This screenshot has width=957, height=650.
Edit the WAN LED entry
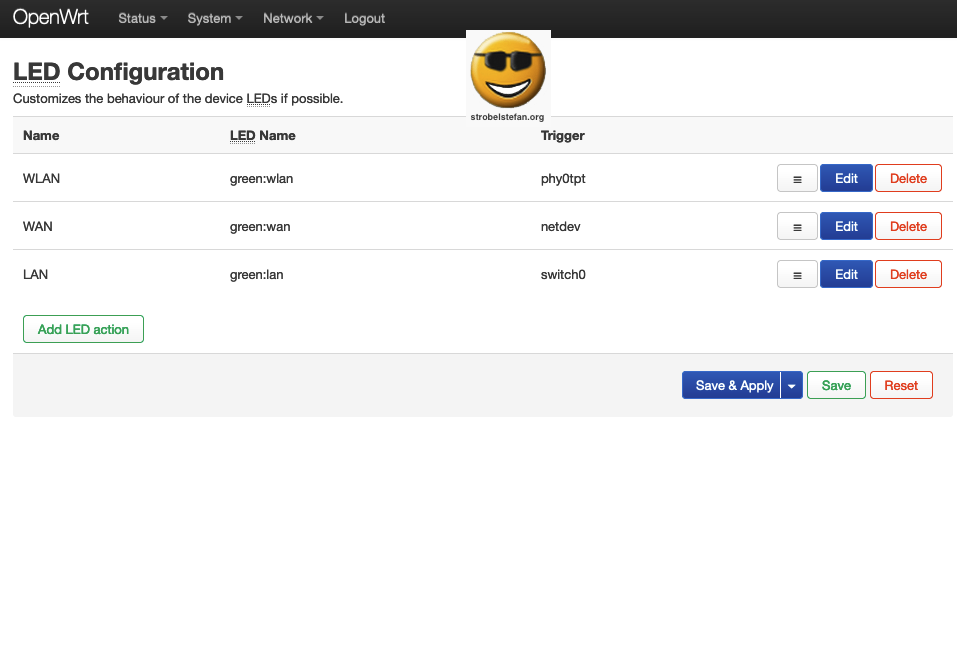(846, 227)
